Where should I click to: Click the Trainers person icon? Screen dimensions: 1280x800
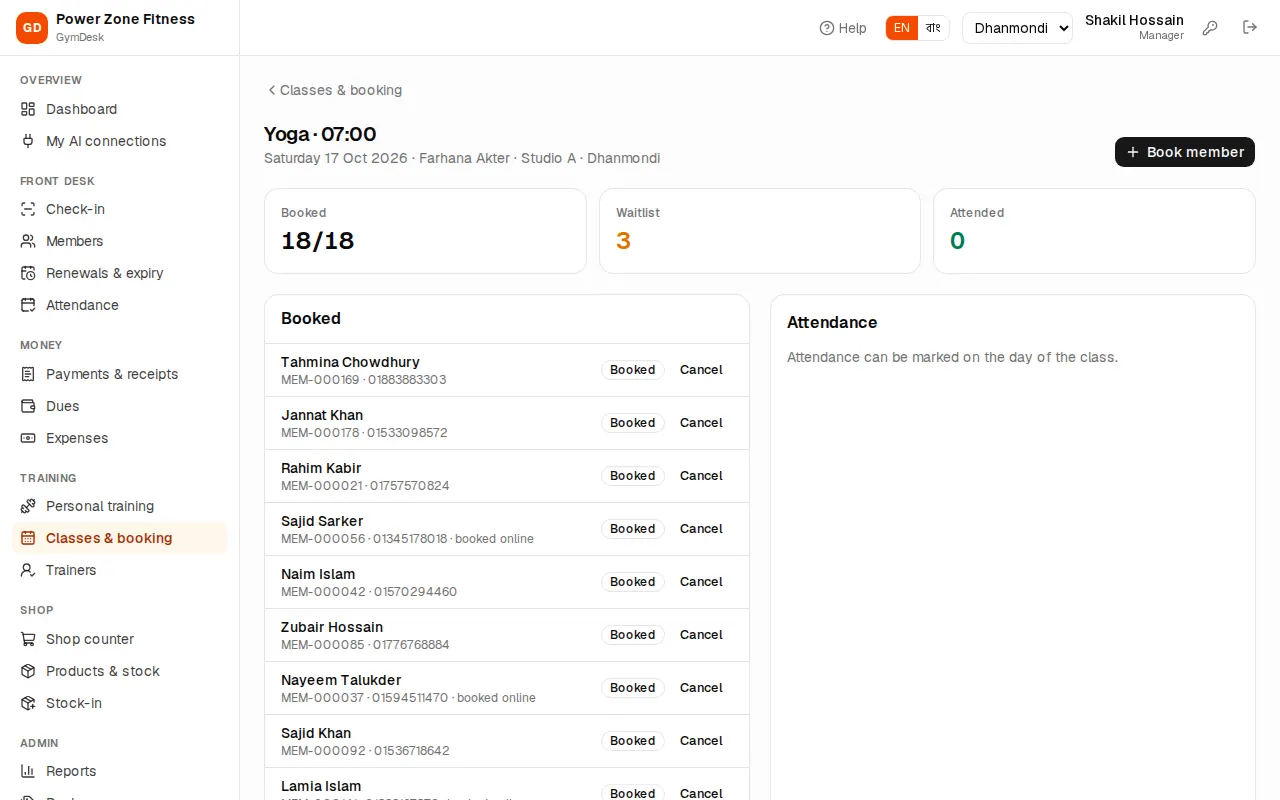pyautogui.click(x=28, y=570)
